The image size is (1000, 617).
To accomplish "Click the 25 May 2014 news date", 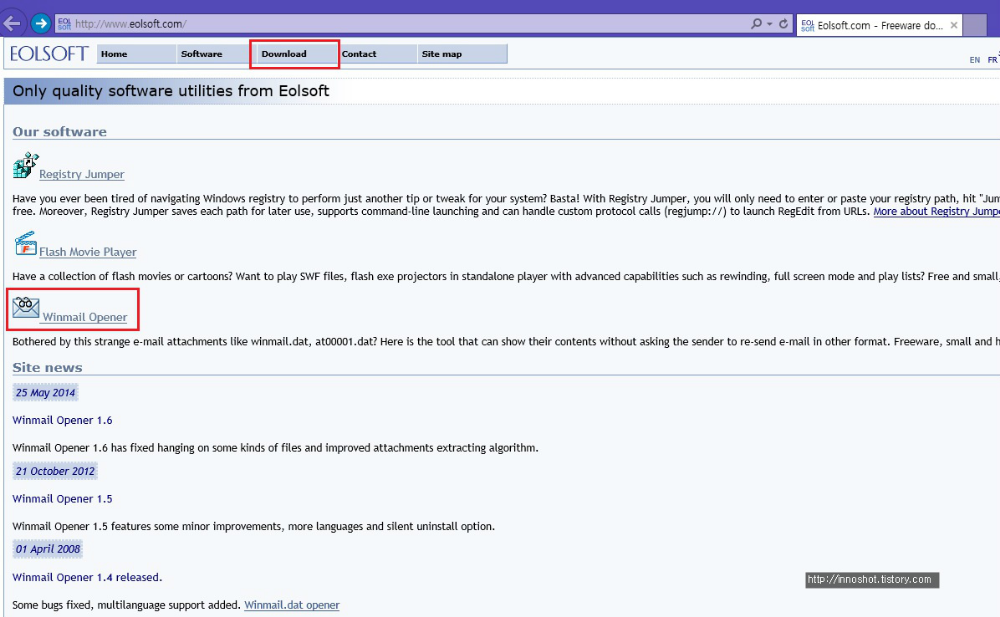I will (45, 393).
